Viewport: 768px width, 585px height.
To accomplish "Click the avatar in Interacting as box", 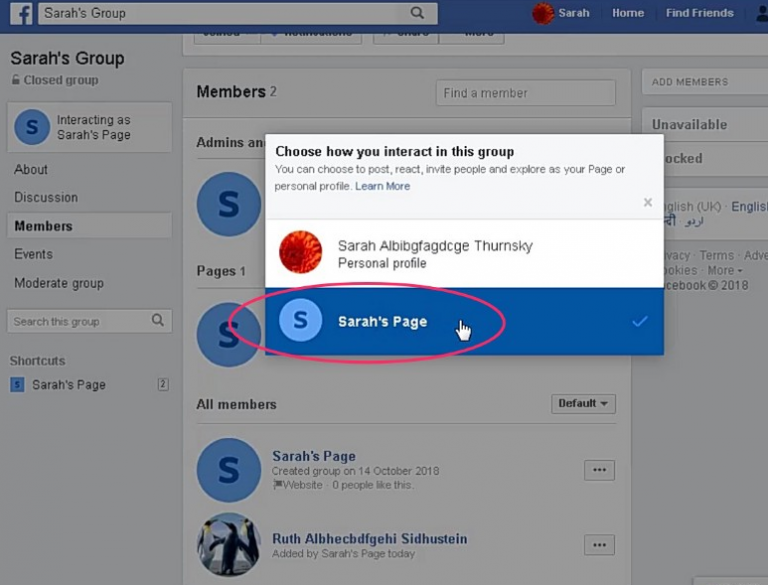I will coord(32,127).
